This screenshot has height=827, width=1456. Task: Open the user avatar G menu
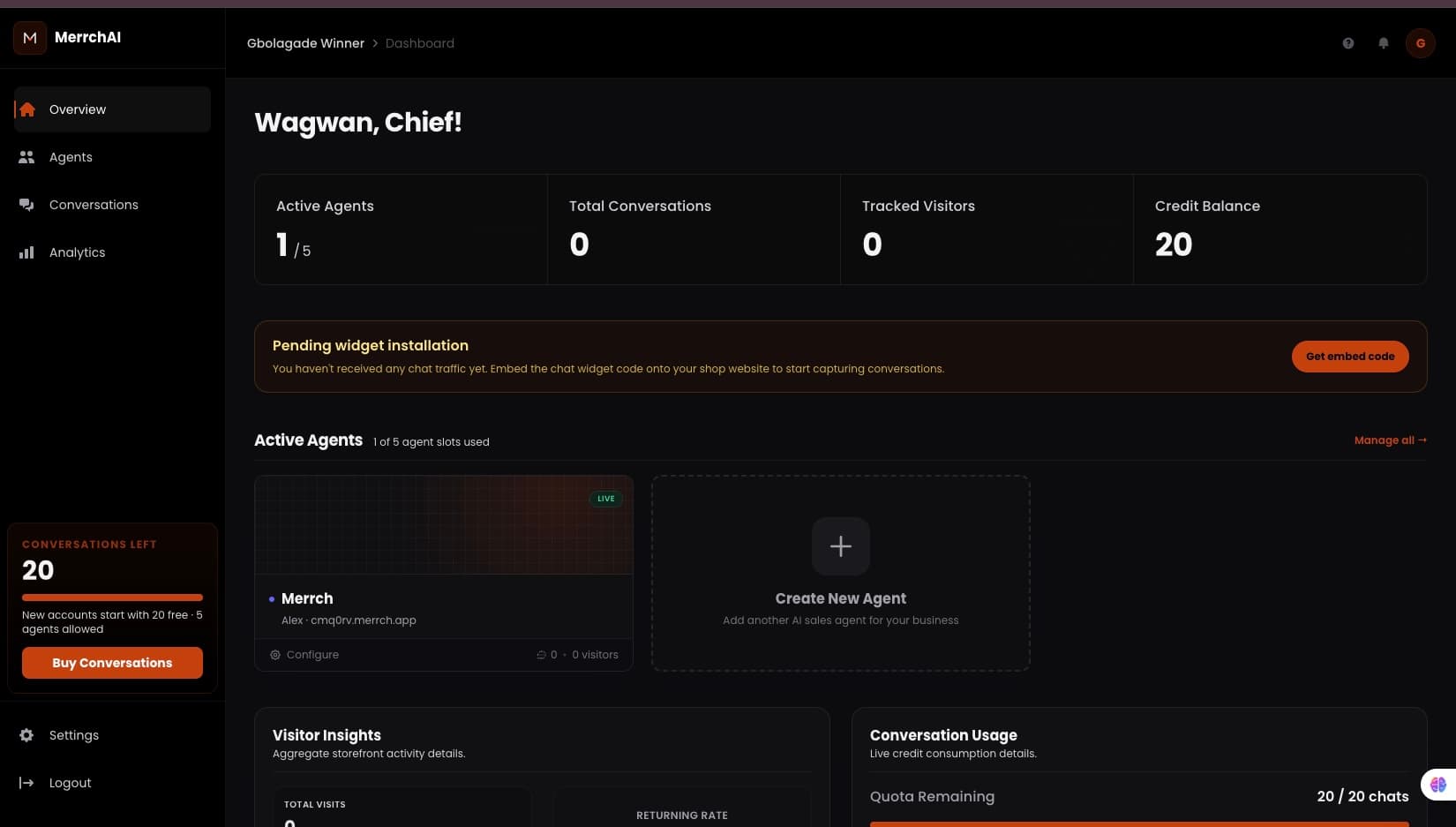(1421, 43)
